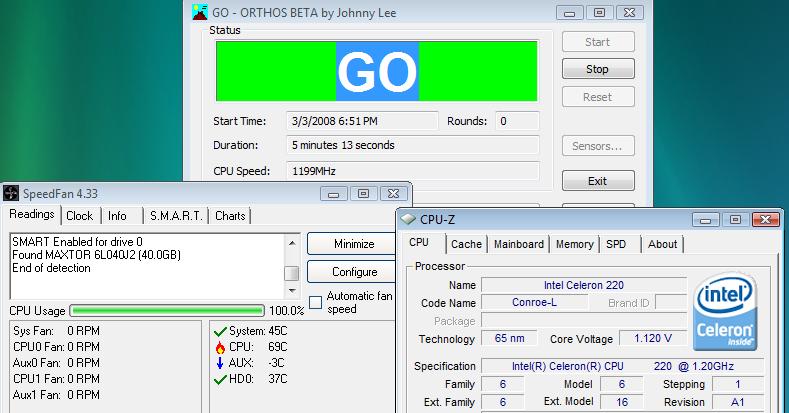Click the Revision field A1
789x413 pixels.
pyautogui.click(x=738, y=402)
